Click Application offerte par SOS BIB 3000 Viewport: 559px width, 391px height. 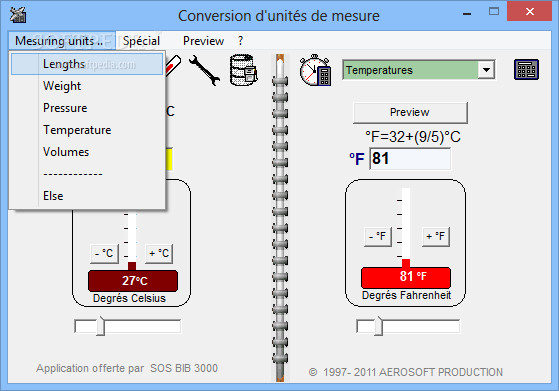point(127,368)
